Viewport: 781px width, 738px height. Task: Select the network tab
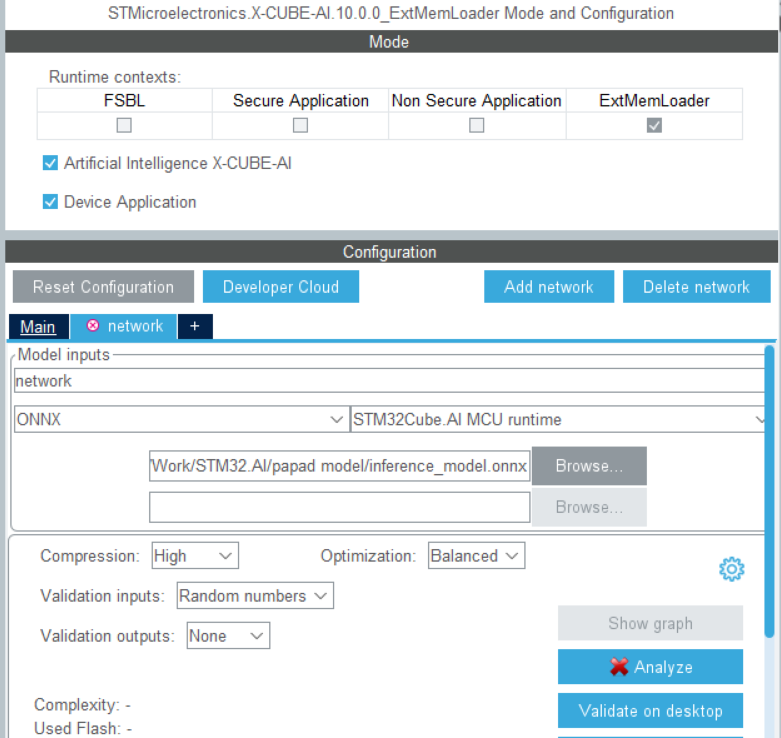click(124, 326)
